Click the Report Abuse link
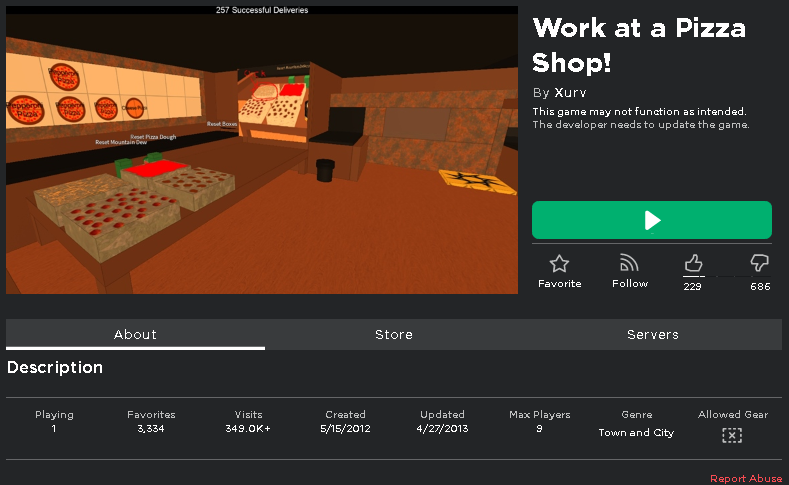This screenshot has height=485, width=789. pyautogui.click(x=746, y=478)
